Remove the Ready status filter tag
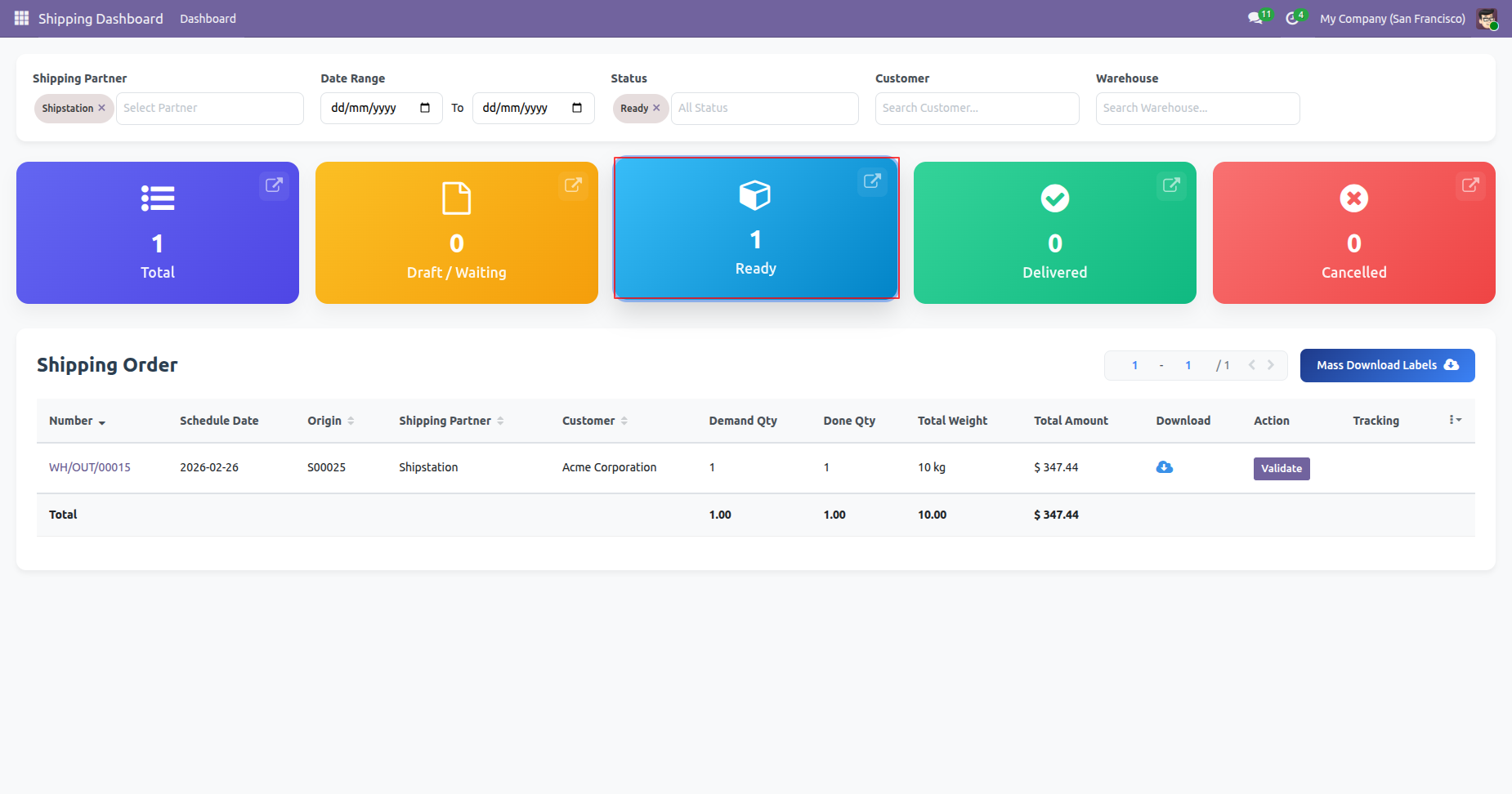The image size is (1512, 794). (x=656, y=108)
